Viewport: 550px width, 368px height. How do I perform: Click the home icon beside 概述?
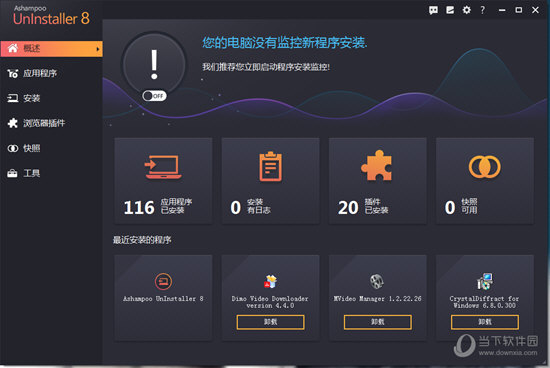[x=13, y=48]
